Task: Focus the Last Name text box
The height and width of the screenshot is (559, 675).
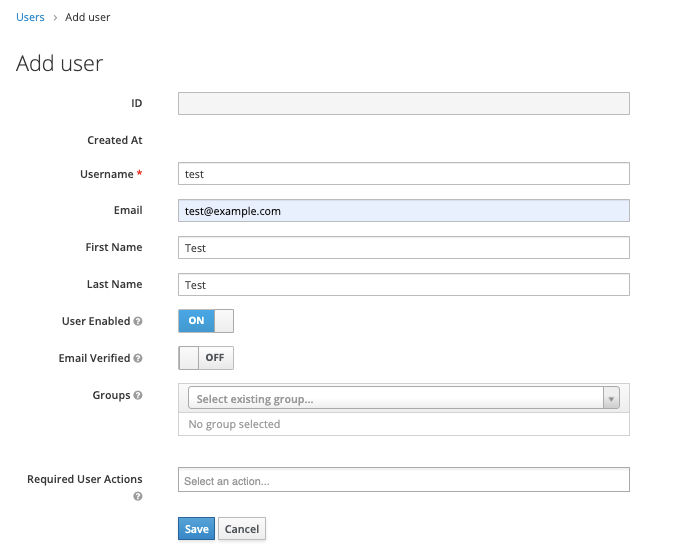Action: (x=404, y=285)
